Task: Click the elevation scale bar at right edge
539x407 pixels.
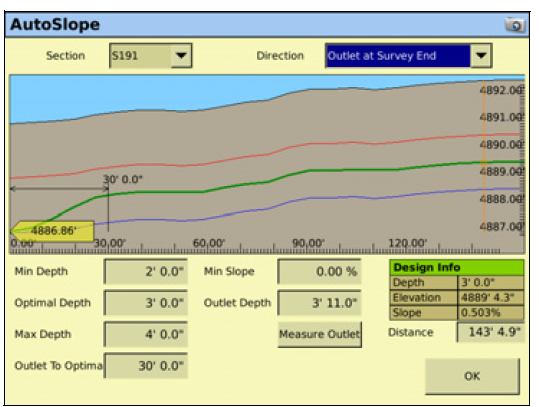Action: (522, 158)
